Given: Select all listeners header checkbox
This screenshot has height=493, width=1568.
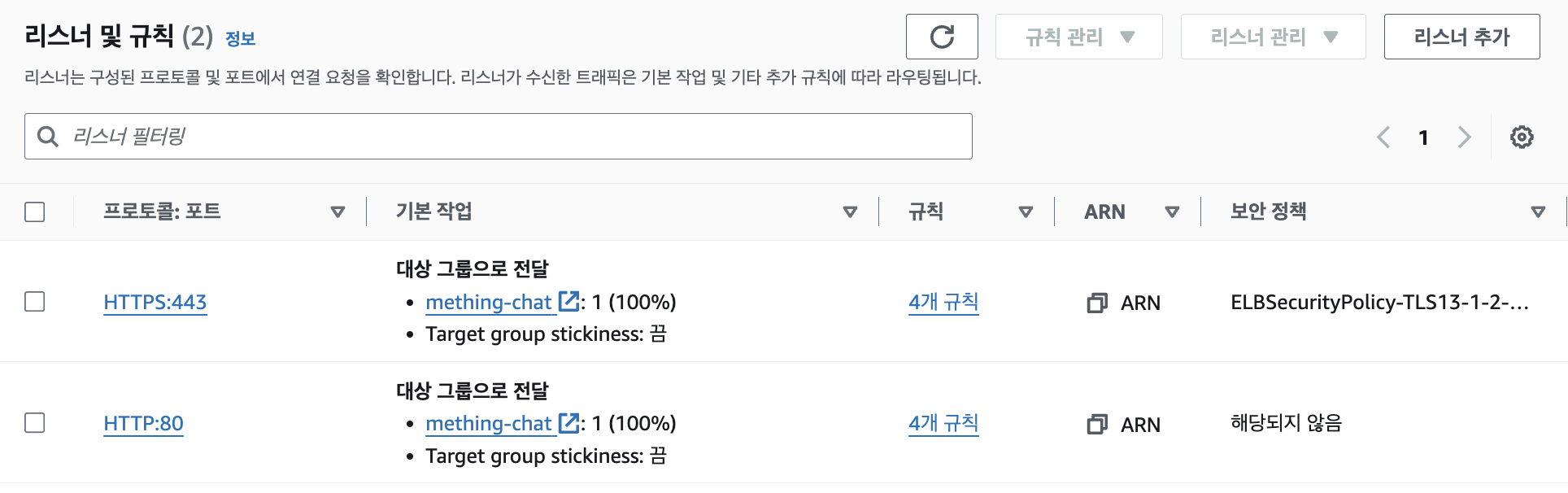Looking at the screenshot, I should pyautogui.click(x=35, y=212).
